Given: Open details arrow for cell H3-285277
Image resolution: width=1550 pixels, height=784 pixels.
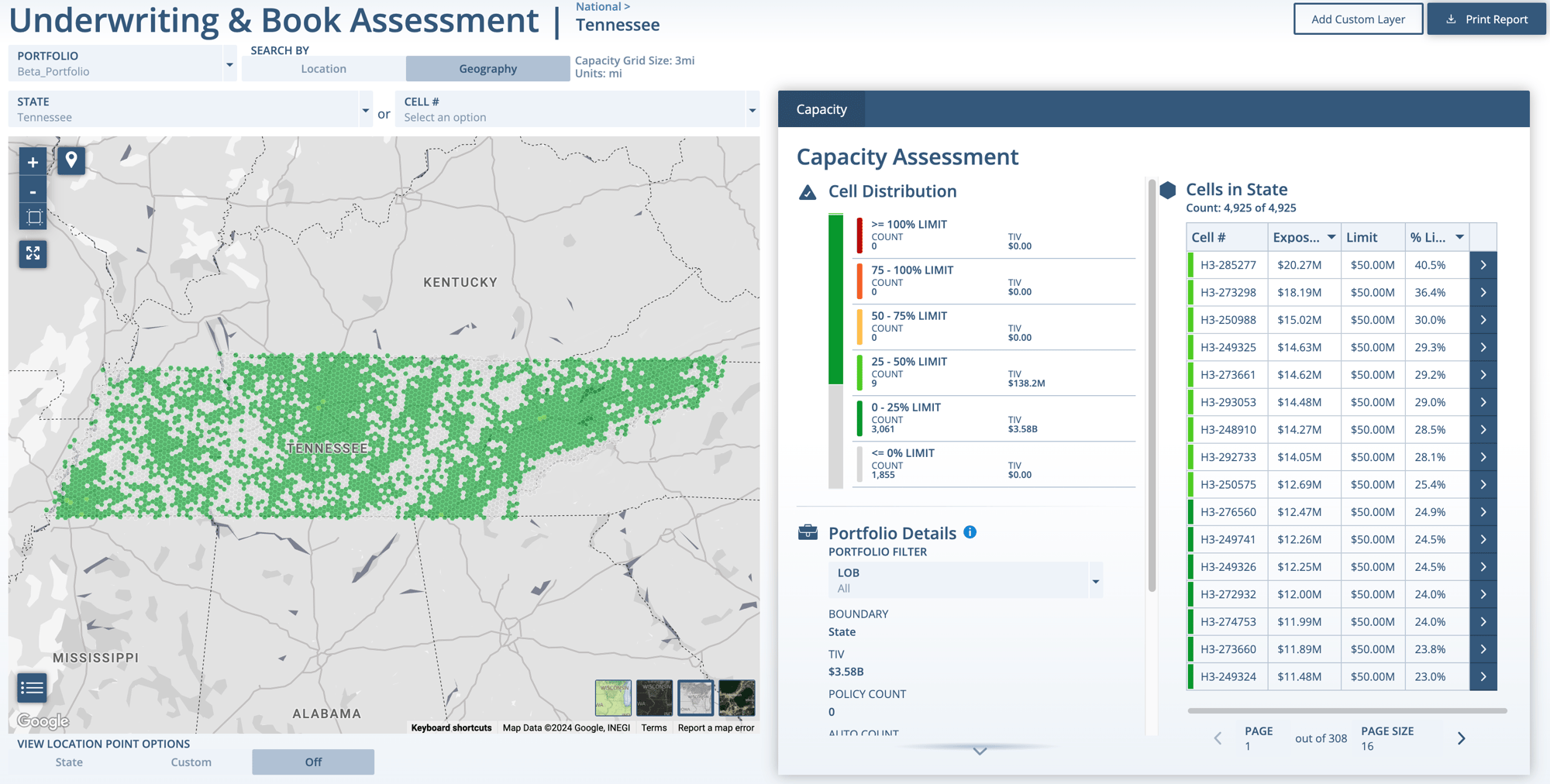Looking at the screenshot, I should 1483,265.
